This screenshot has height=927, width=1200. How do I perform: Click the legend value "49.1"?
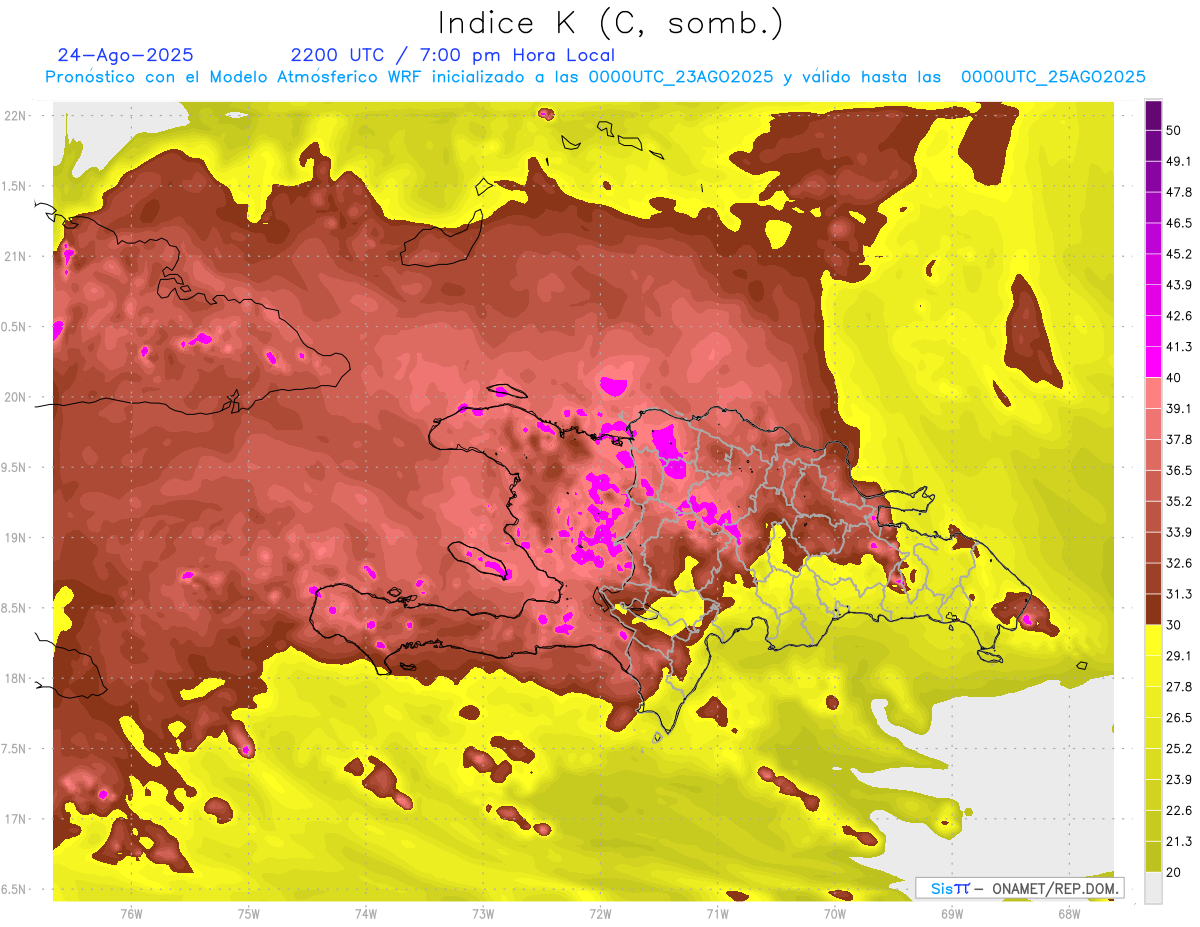tap(1179, 161)
